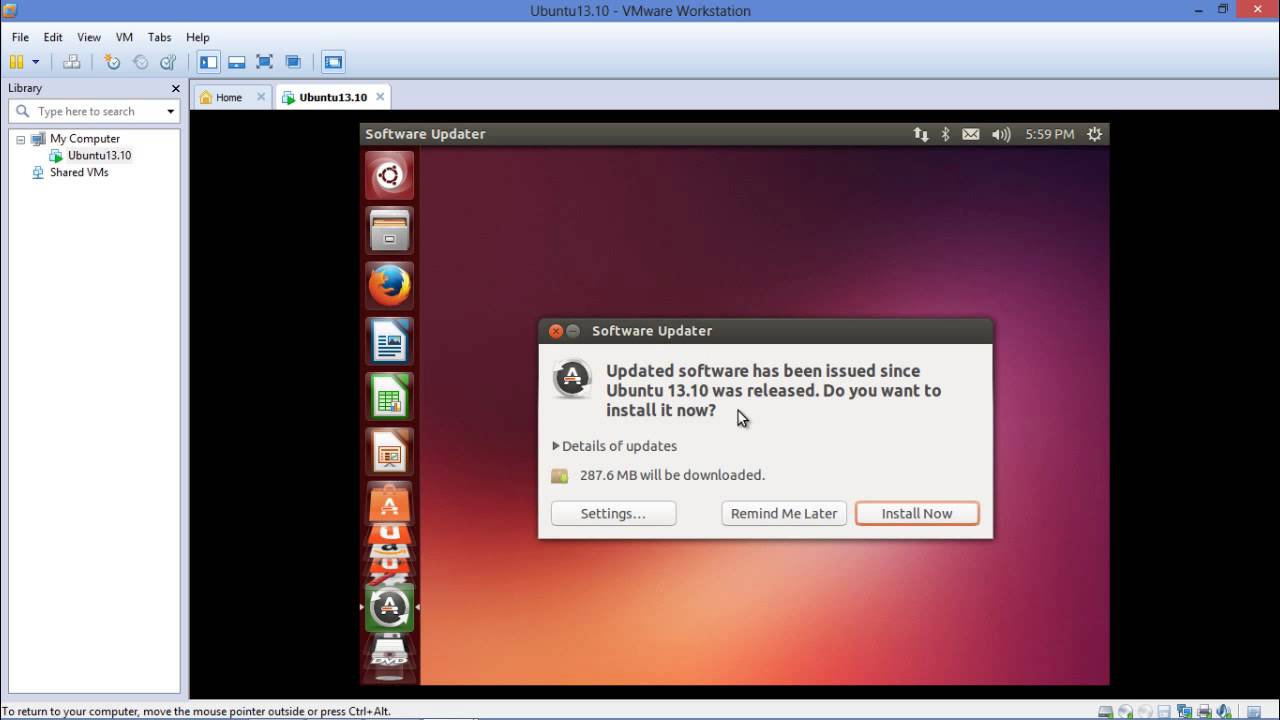Open the sound volume indicator

1001,134
